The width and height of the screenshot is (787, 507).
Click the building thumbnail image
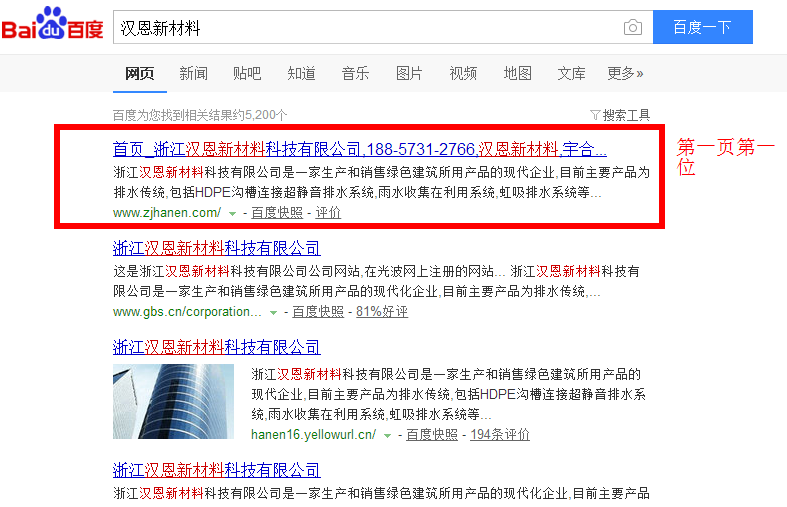(173, 402)
